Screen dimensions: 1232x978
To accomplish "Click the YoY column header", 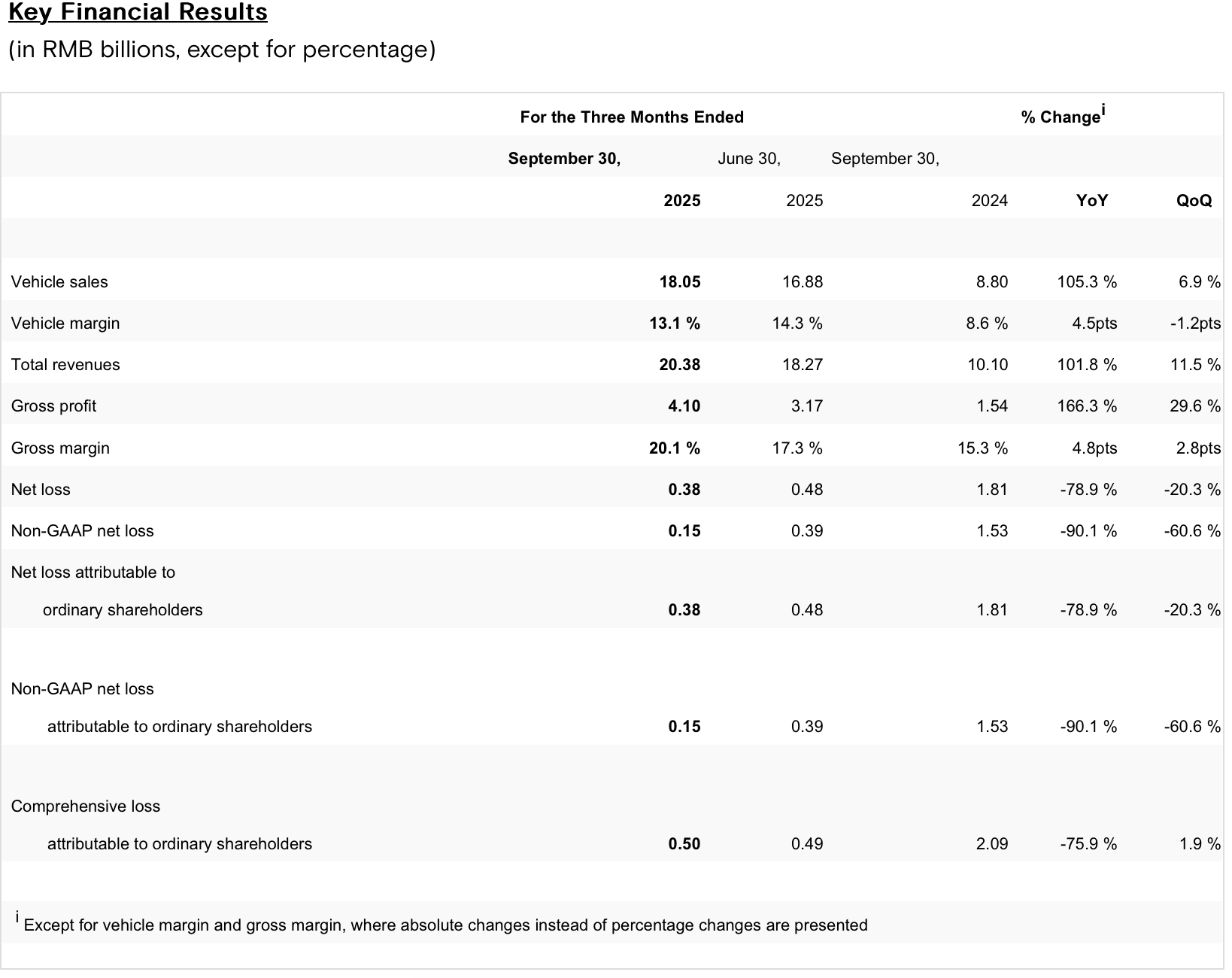I will coord(1091,201).
